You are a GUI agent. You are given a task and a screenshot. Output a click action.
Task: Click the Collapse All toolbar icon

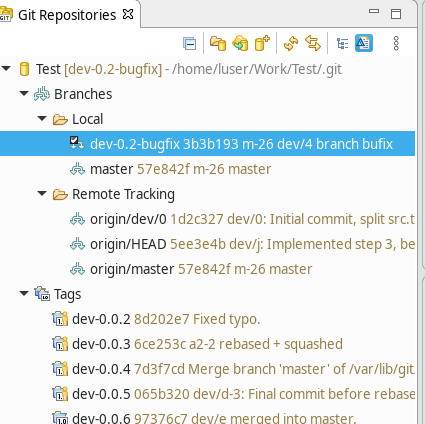click(x=190, y=44)
